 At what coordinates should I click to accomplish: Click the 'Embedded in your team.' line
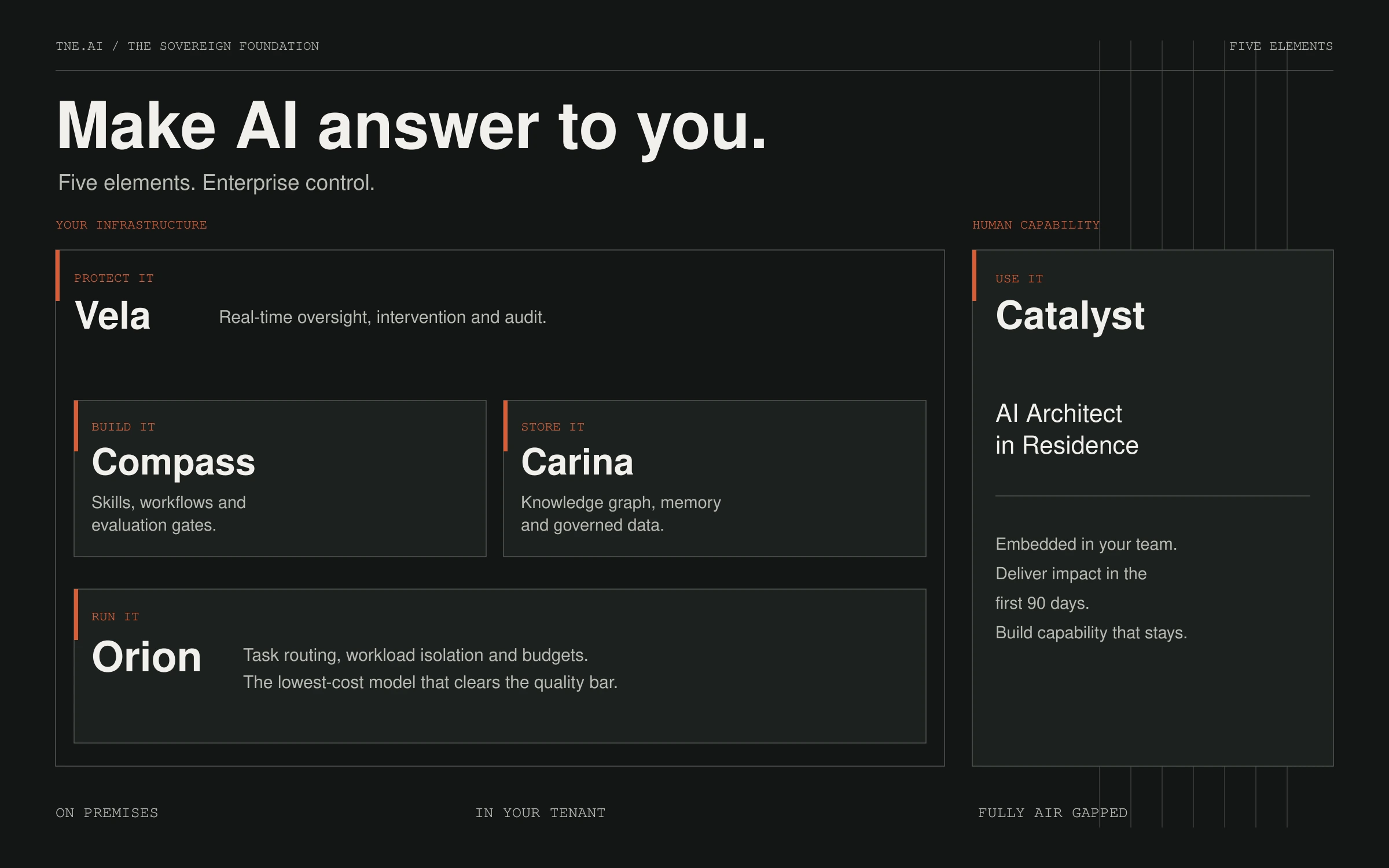pyautogui.click(x=1086, y=544)
